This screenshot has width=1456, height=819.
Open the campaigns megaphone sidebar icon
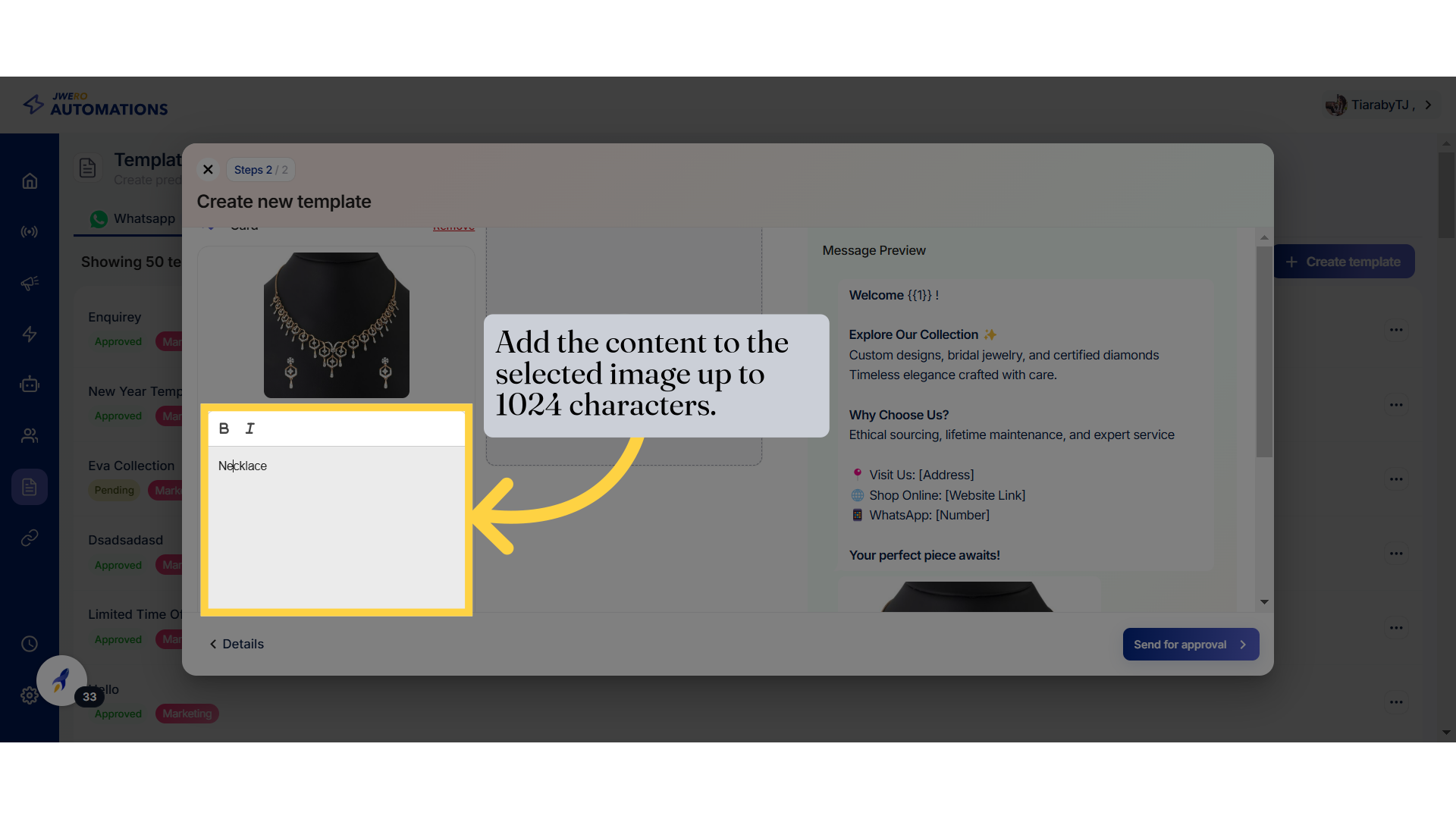(x=30, y=283)
